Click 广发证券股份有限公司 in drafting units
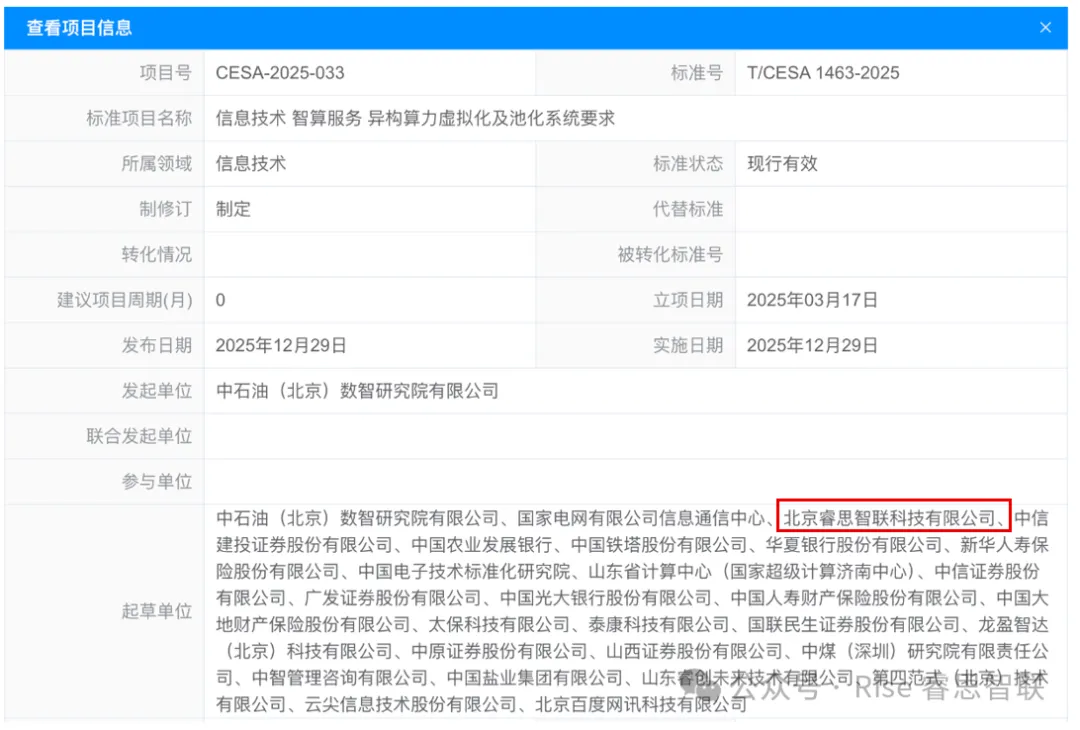Viewport: 1080px width, 730px height. tap(393, 598)
